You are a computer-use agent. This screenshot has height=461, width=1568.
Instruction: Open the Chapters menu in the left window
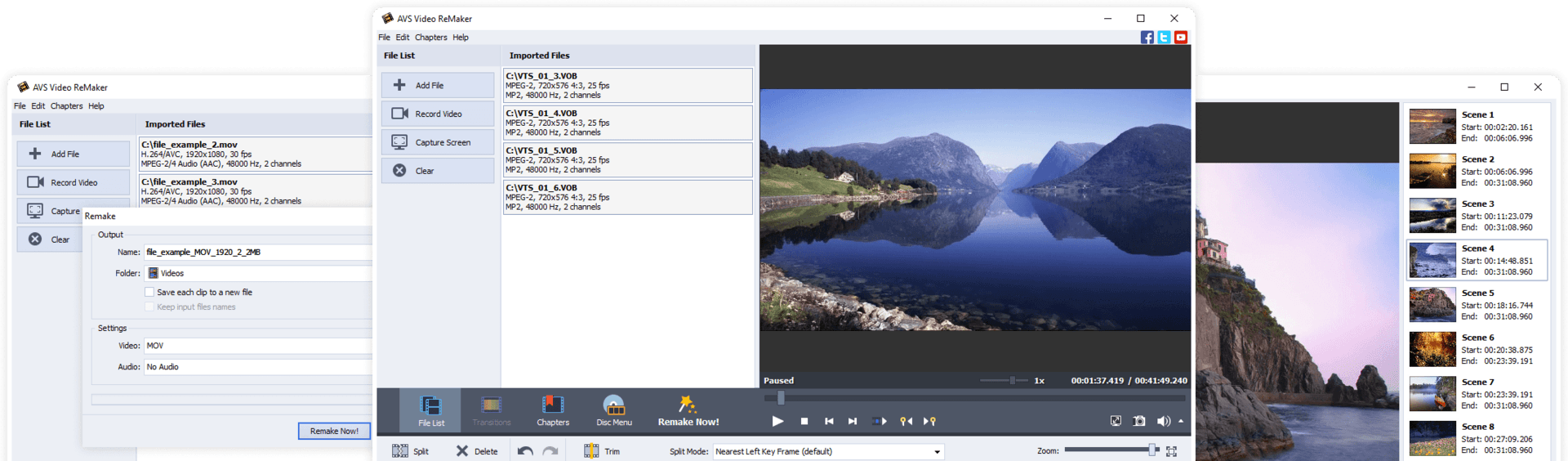(x=66, y=106)
